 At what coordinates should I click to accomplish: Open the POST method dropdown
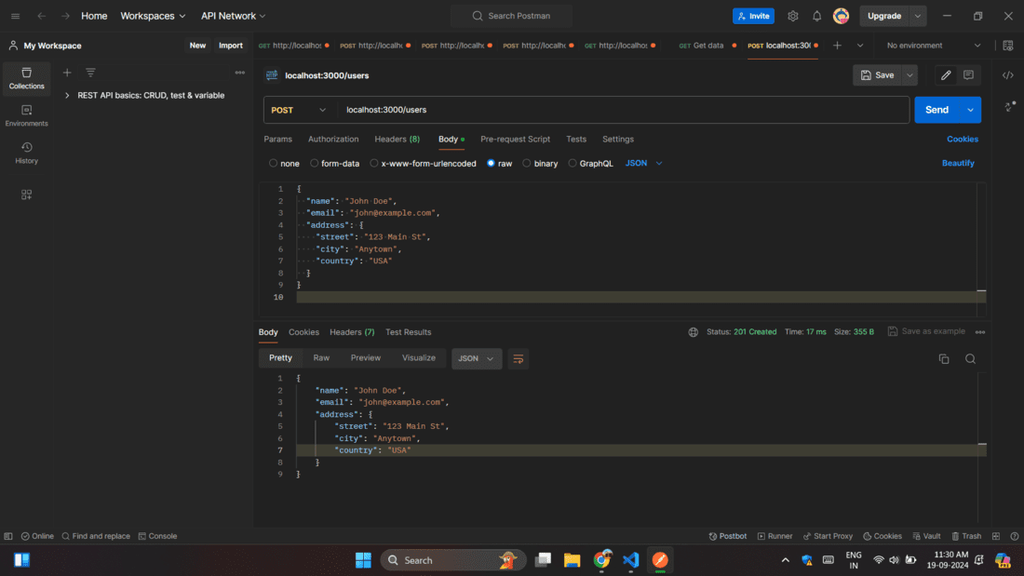coord(298,110)
